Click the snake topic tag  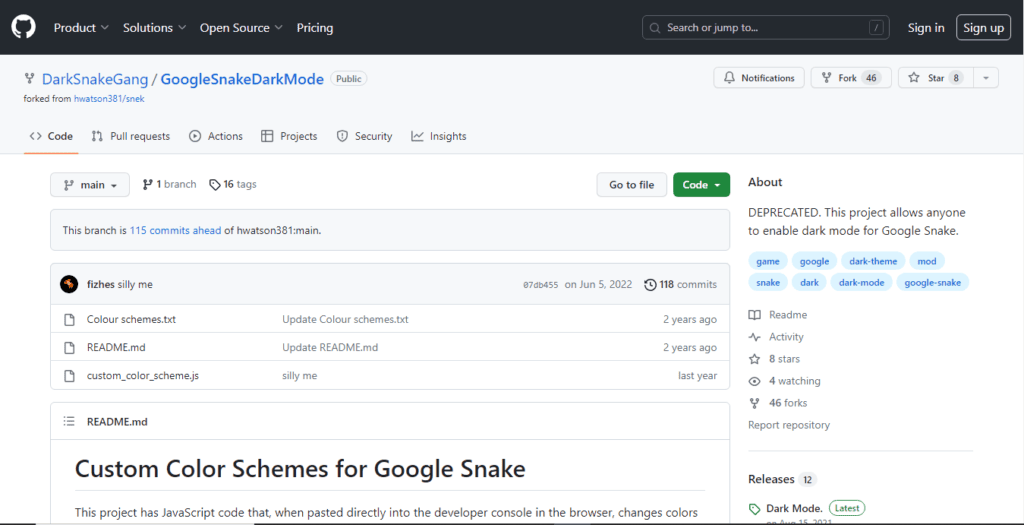(x=768, y=282)
